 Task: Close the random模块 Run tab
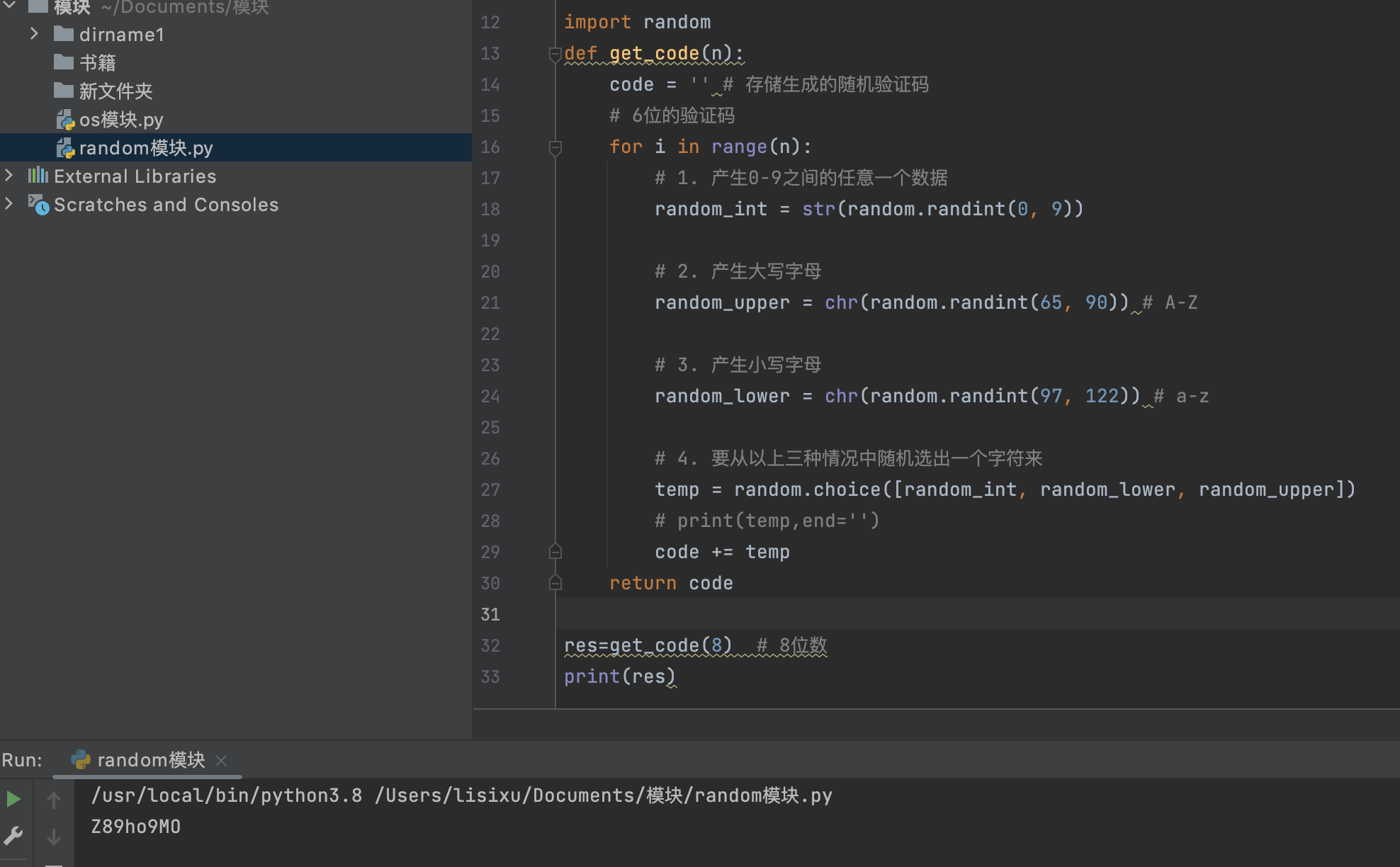pos(221,760)
